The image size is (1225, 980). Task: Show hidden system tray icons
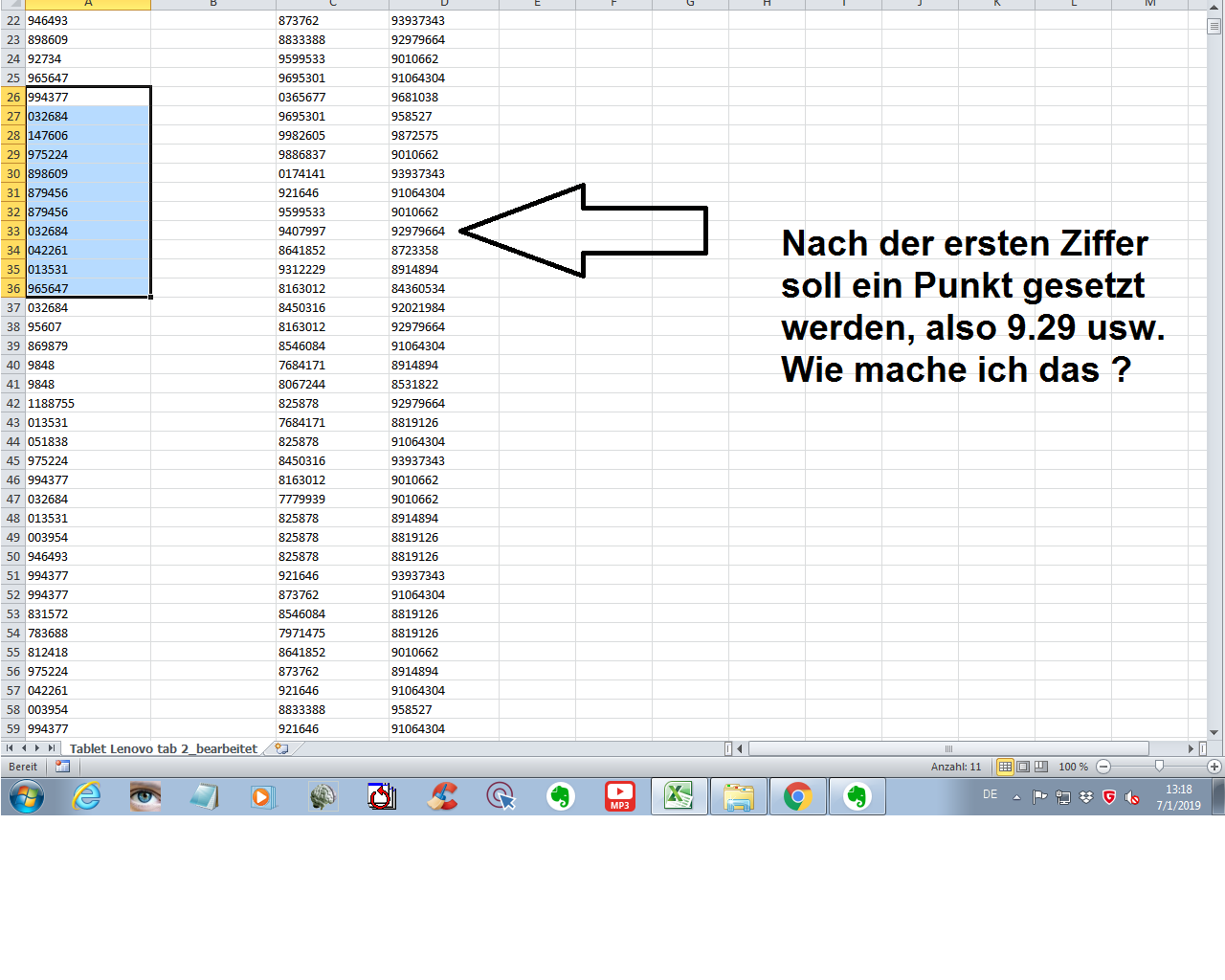(x=1016, y=797)
